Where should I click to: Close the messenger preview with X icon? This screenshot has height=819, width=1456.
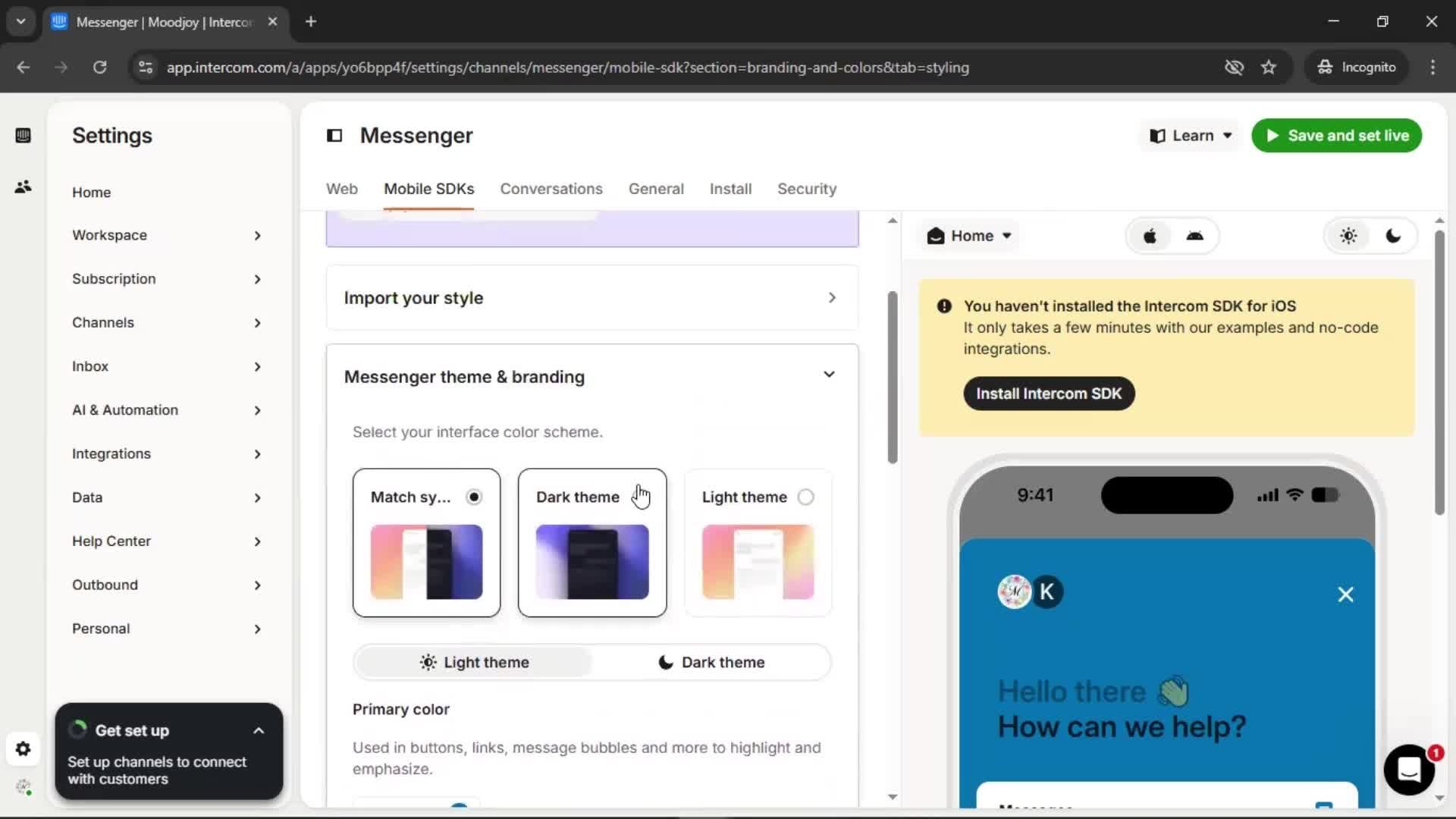pos(1345,595)
